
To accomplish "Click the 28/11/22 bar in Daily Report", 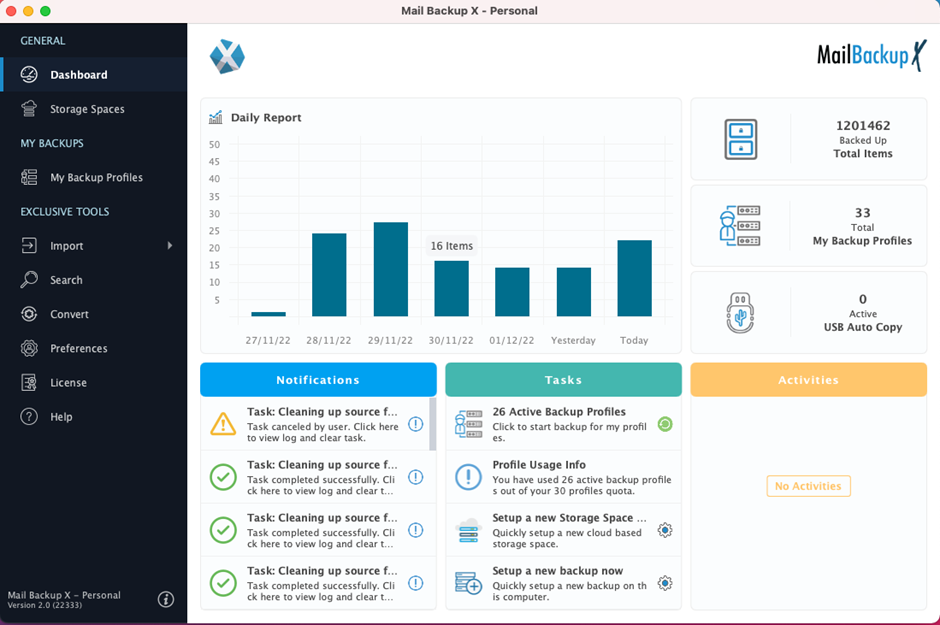I will click(329, 274).
